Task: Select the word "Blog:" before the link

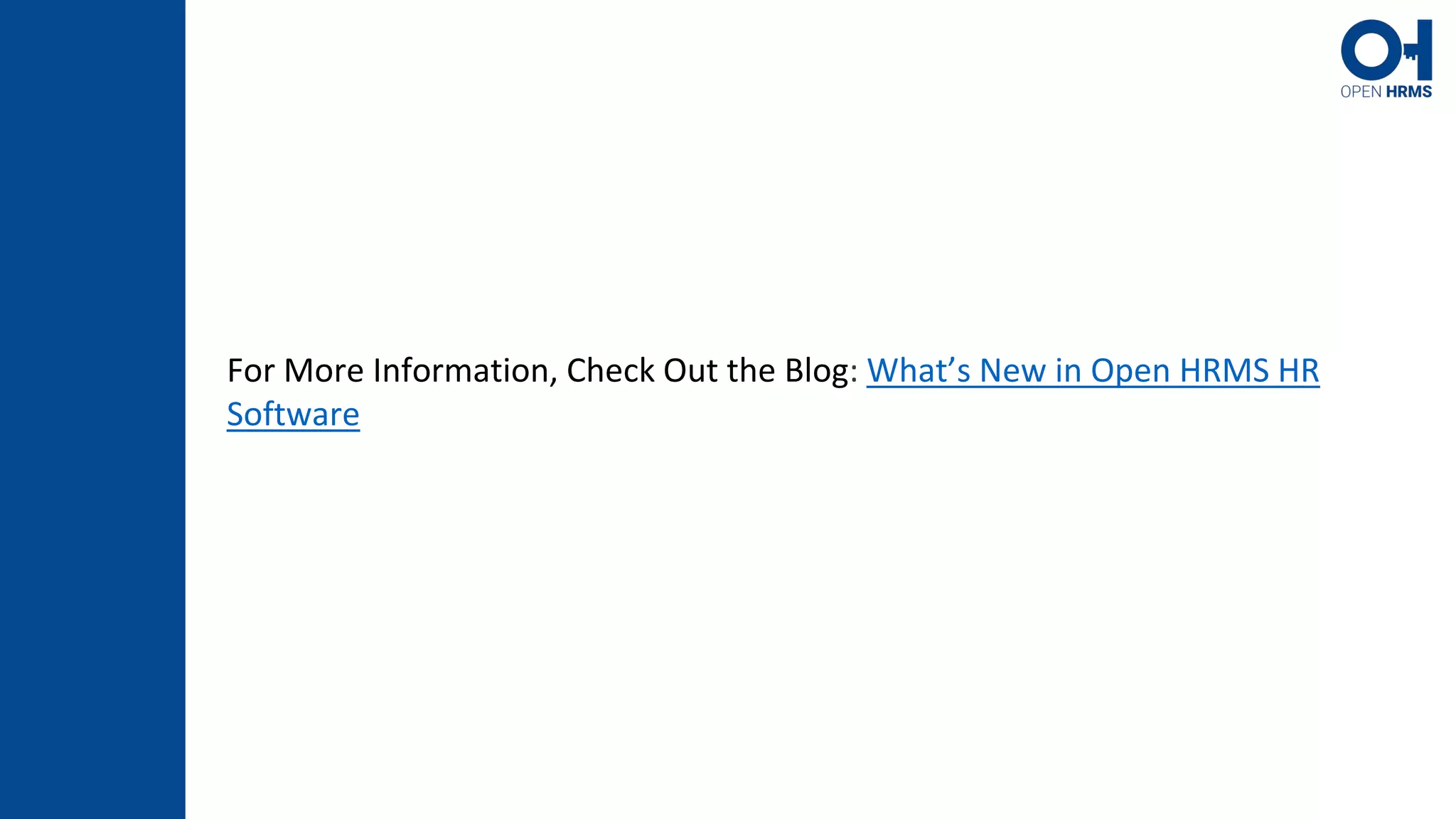Action: tap(821, 371)
